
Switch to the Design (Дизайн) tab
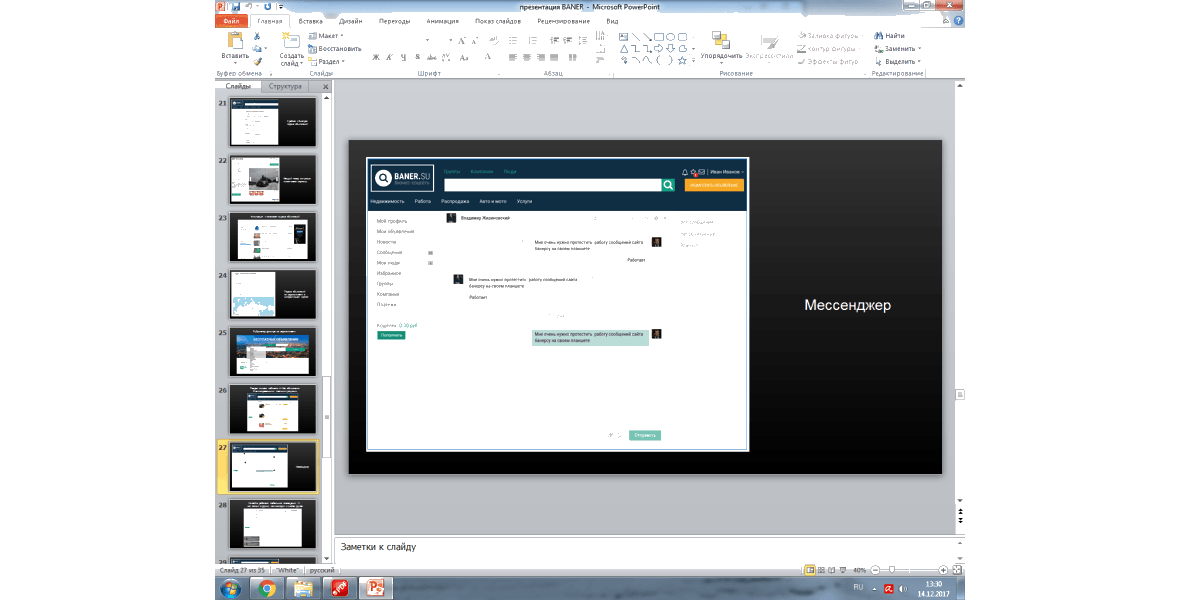point(350,21)
